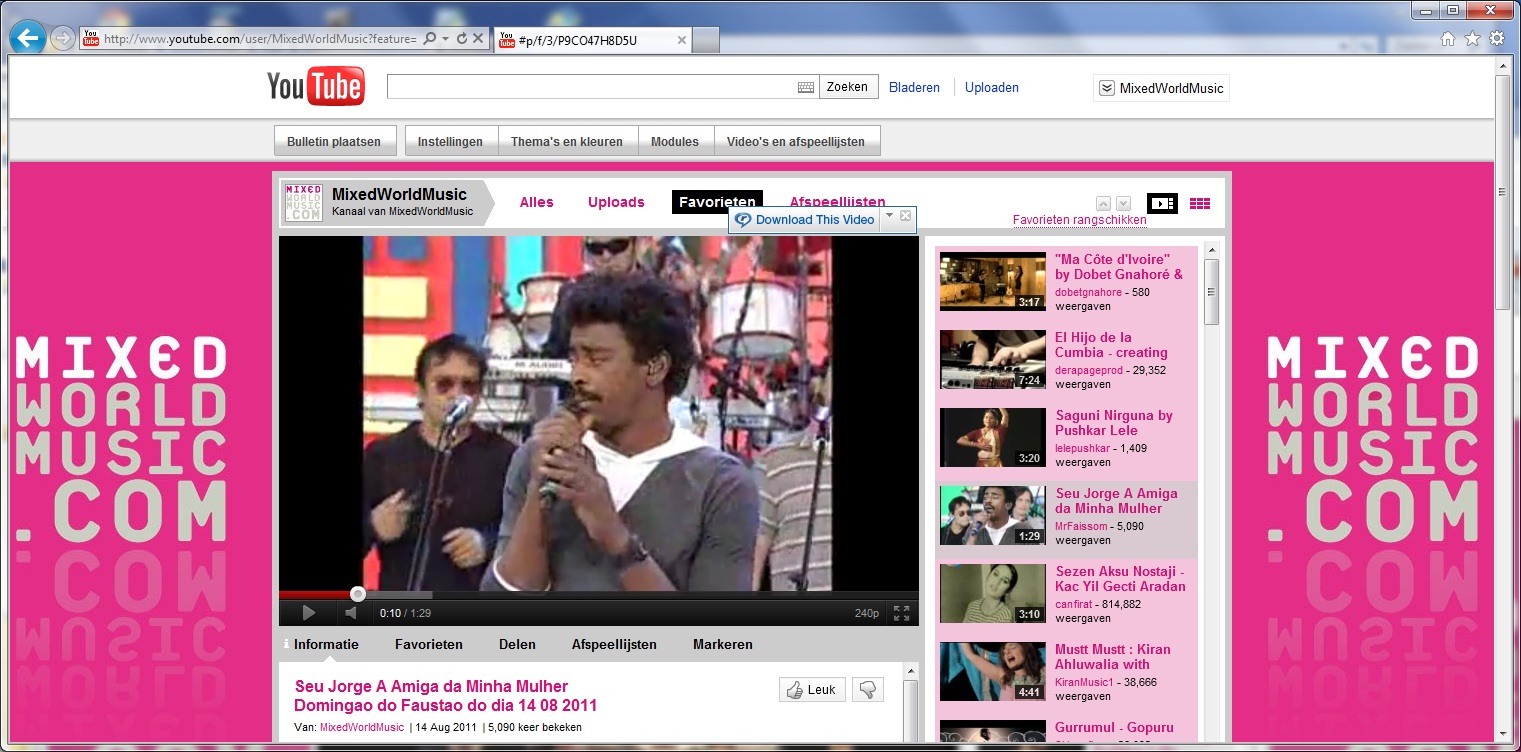Open Ma Côte d'Ivoire video thumbnail
Image resolution: width=1521 pixels, height=752 pixels.
click(992, 282)
